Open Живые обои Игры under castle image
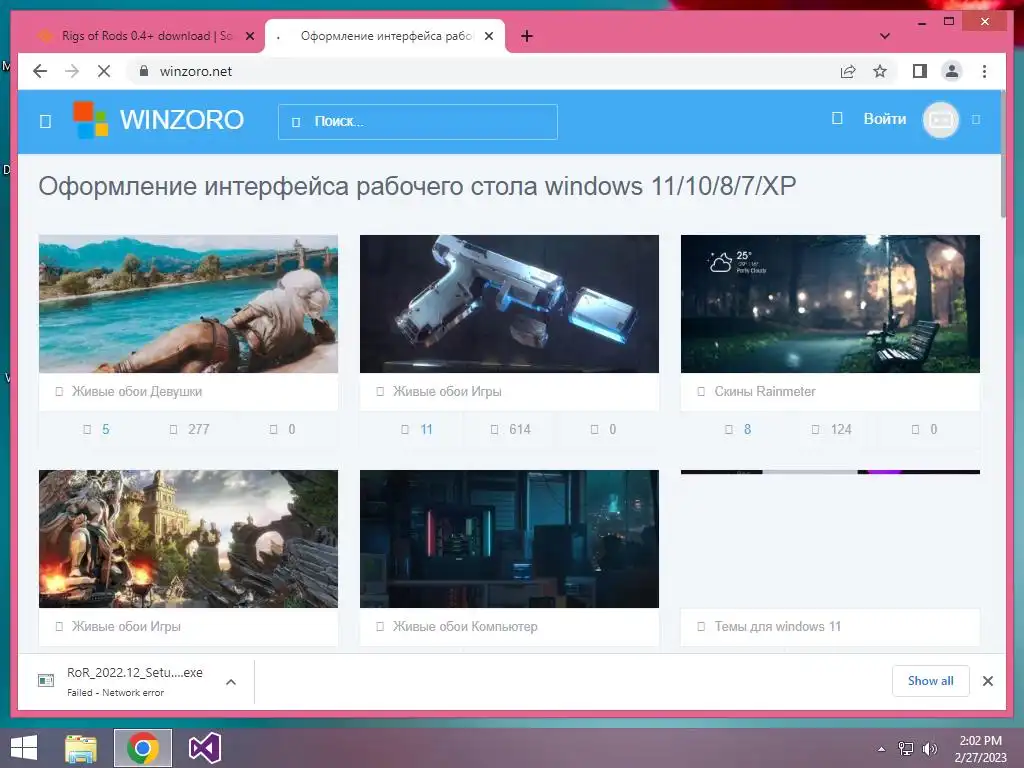Viewport: 1024px width, 768px height. [x=126, y=626]
